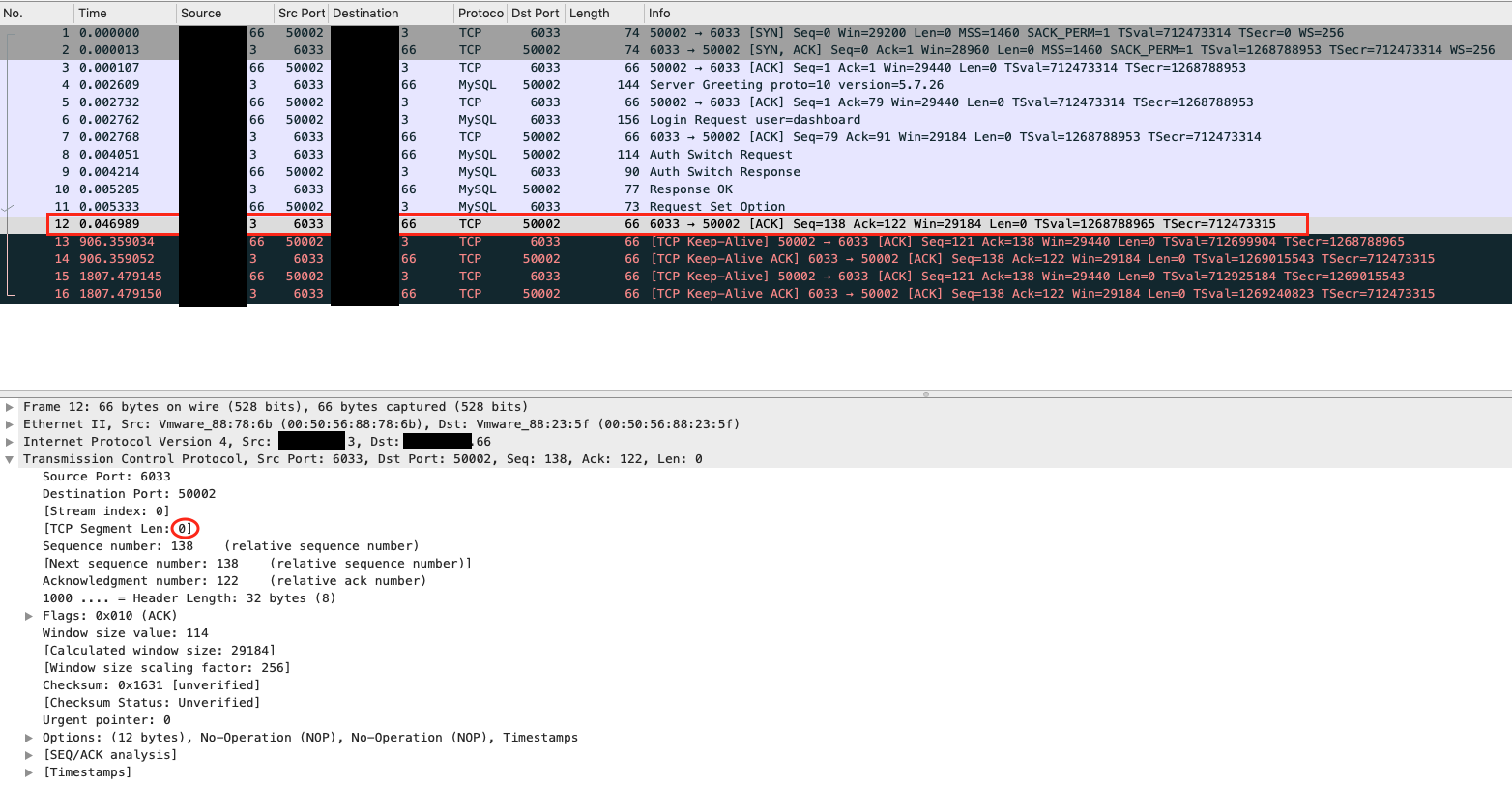The image size is (1512, 786).
Task: Select the [Window size scaling factor: 256] field
Action: (167, 668)
